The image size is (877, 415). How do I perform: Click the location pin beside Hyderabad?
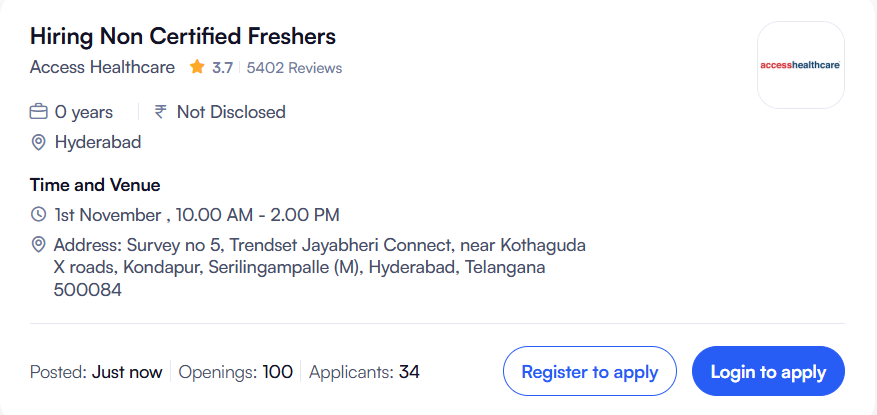39,142
